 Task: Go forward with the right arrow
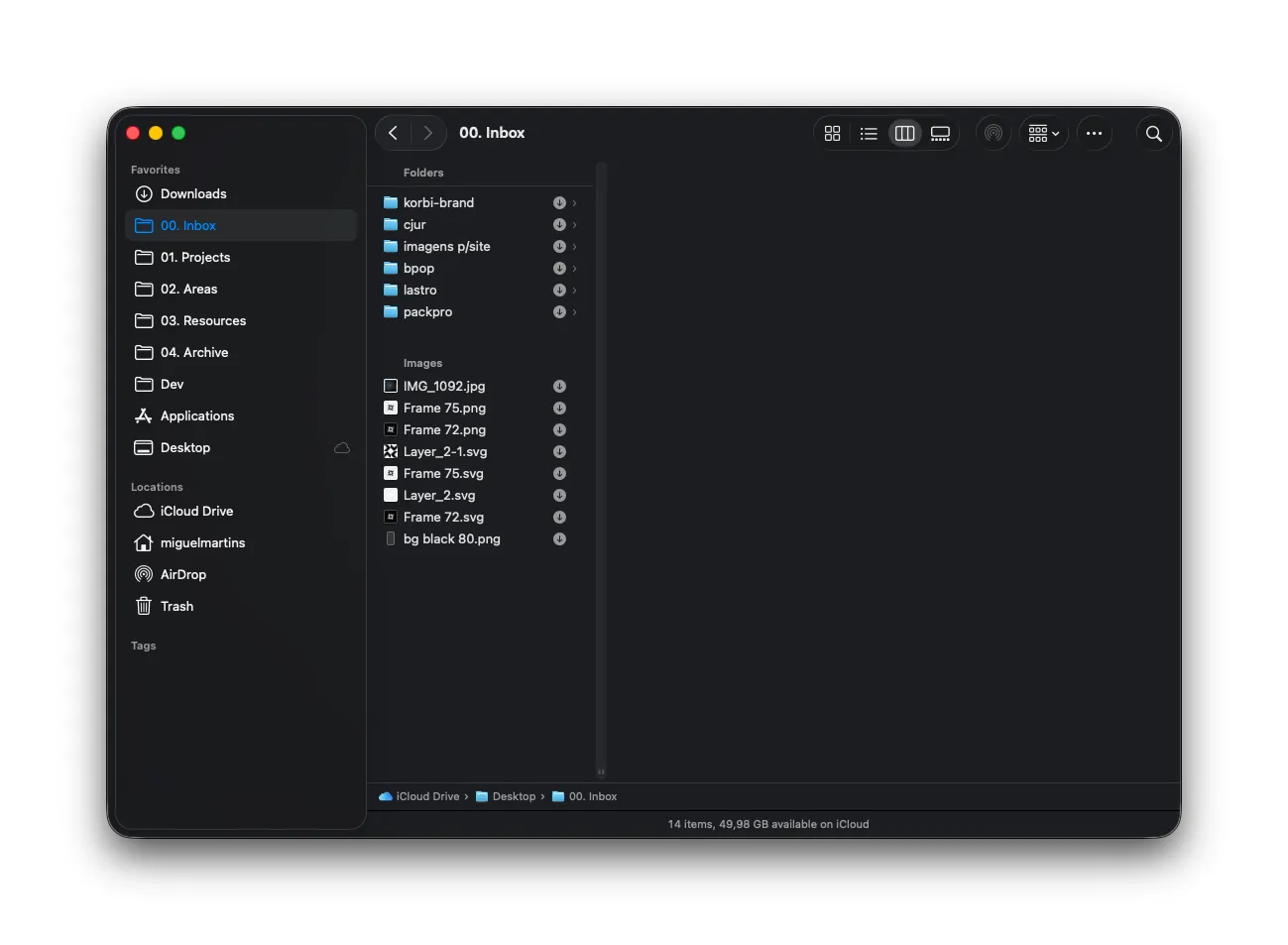point(427,133)
